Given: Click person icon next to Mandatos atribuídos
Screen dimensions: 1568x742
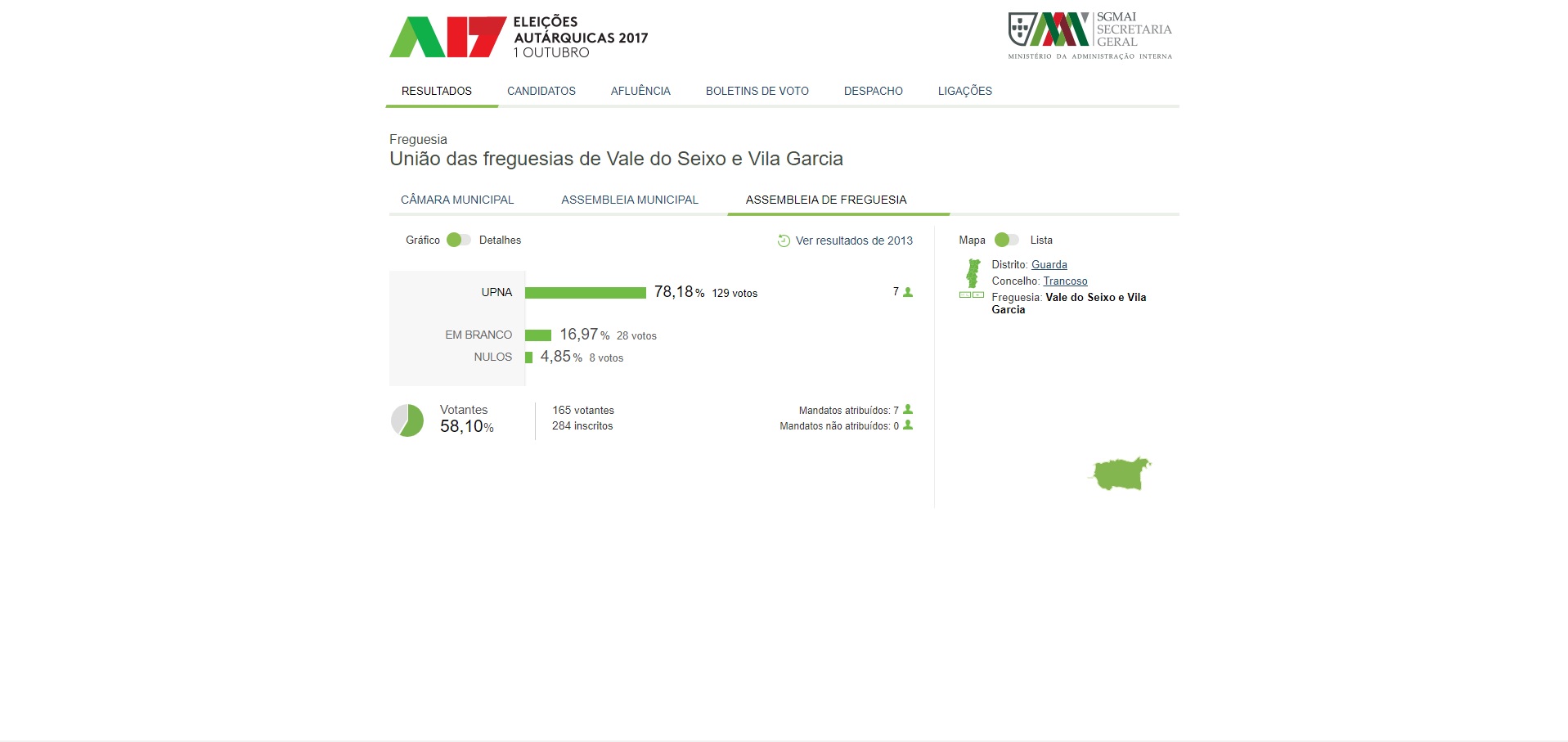Looking at the screenshot, I should (x=908, y=410).
